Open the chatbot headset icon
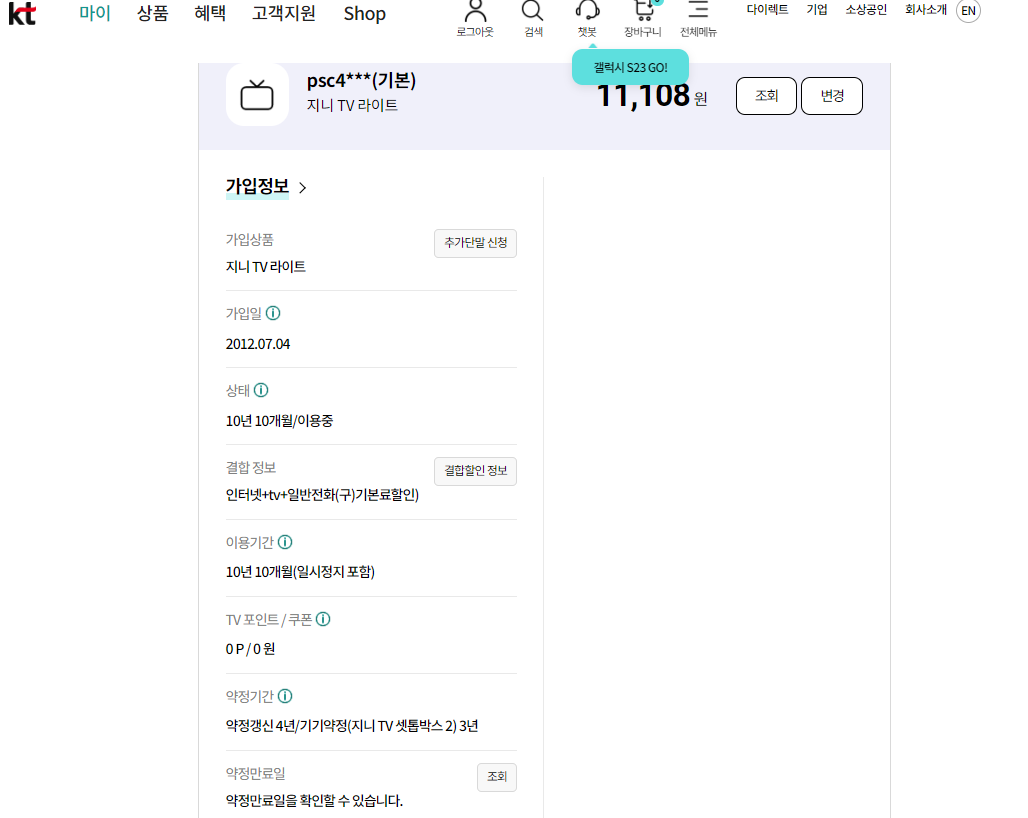 (587, 11)
